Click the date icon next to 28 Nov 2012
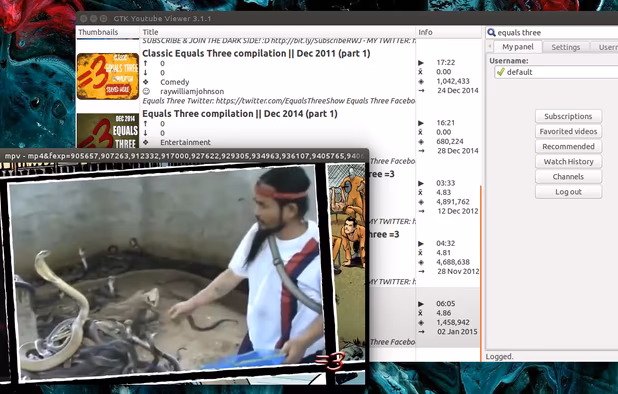 pyautogui.click(x=421, y=271)
